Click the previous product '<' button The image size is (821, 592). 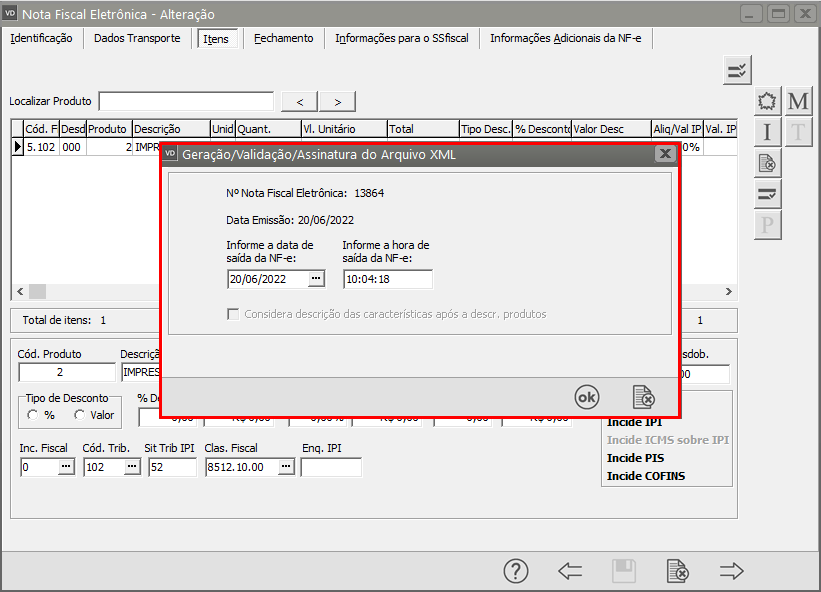(x=300, y=101)
